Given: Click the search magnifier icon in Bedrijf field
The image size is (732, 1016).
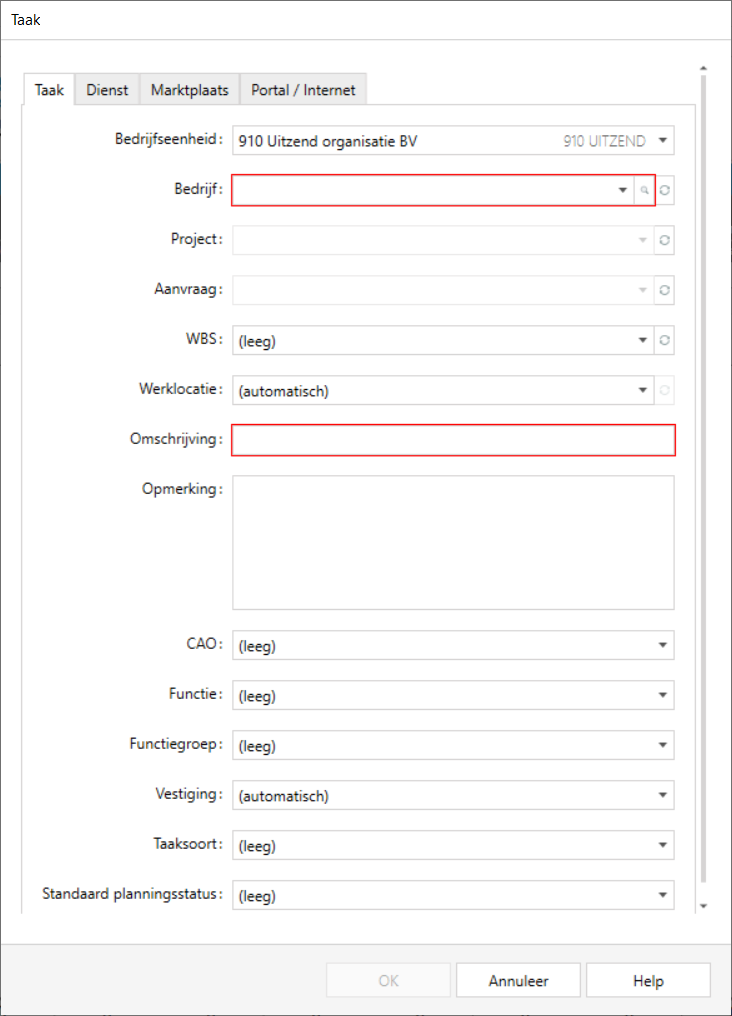Looking at the screenshot, I should point(645,190).
